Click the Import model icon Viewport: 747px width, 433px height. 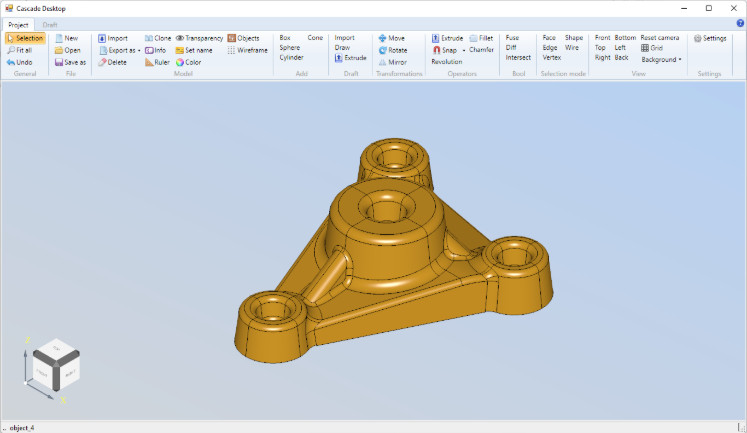[102, 38]
